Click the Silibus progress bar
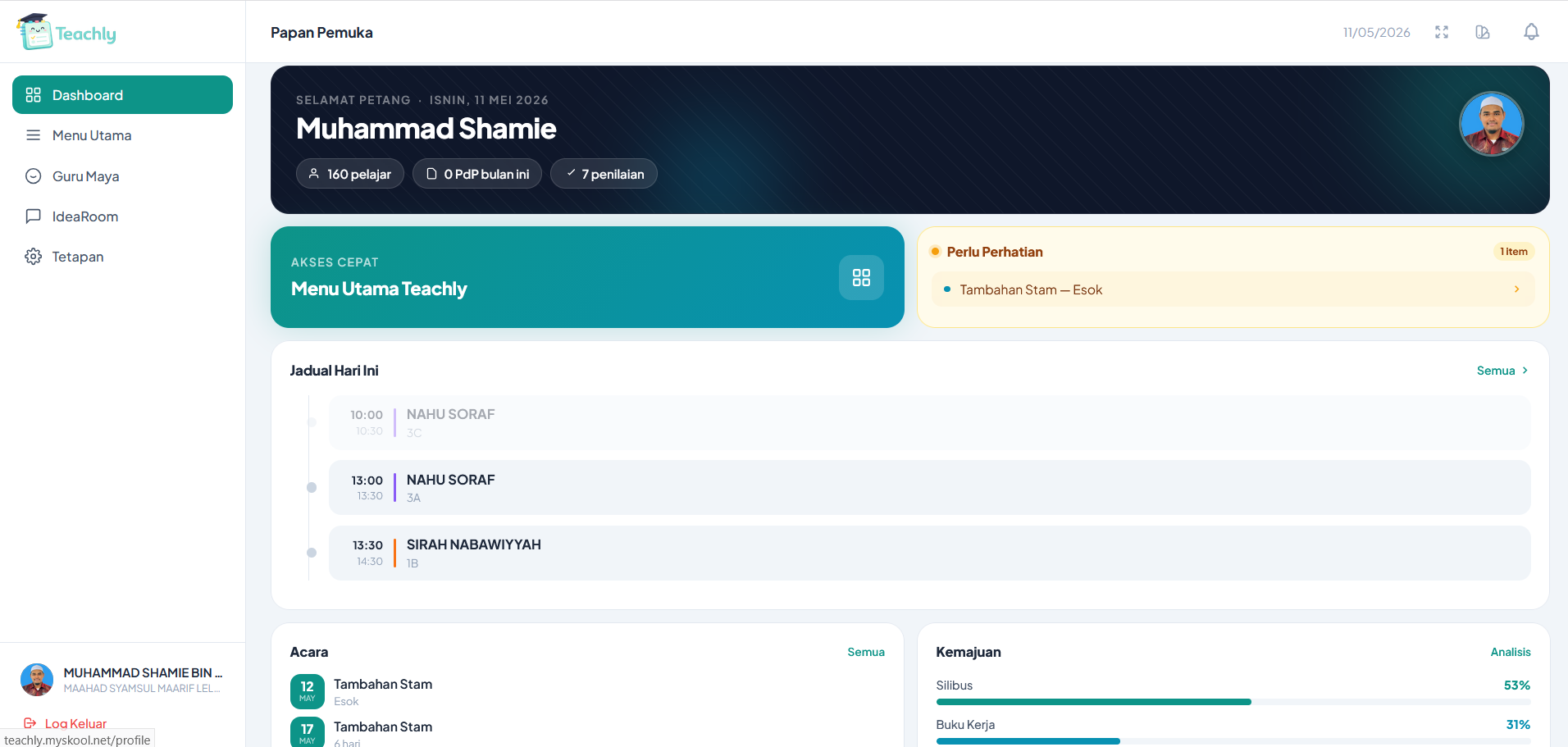 point(1233,702)
